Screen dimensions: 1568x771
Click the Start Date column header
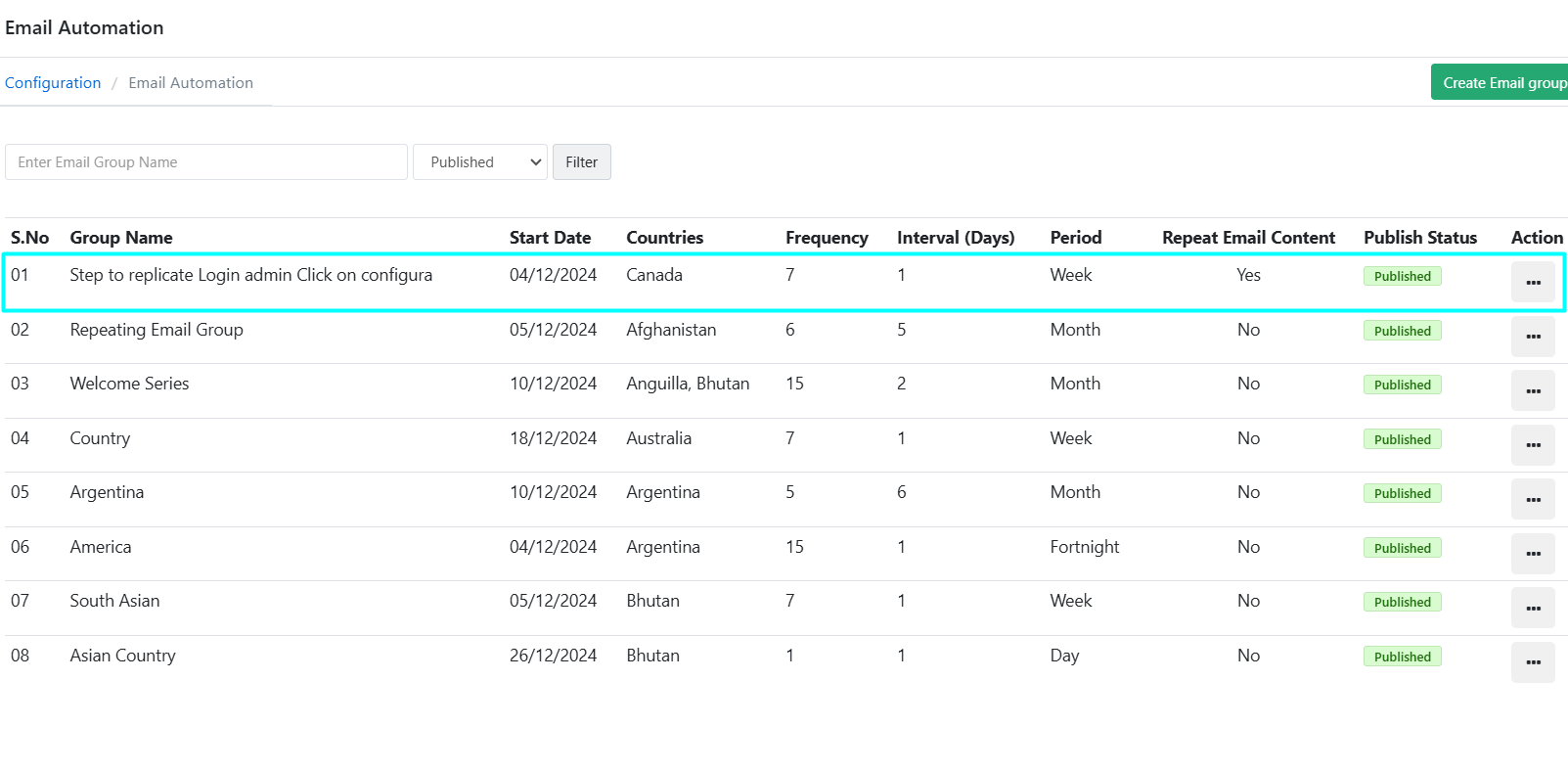tap(550, 238)
